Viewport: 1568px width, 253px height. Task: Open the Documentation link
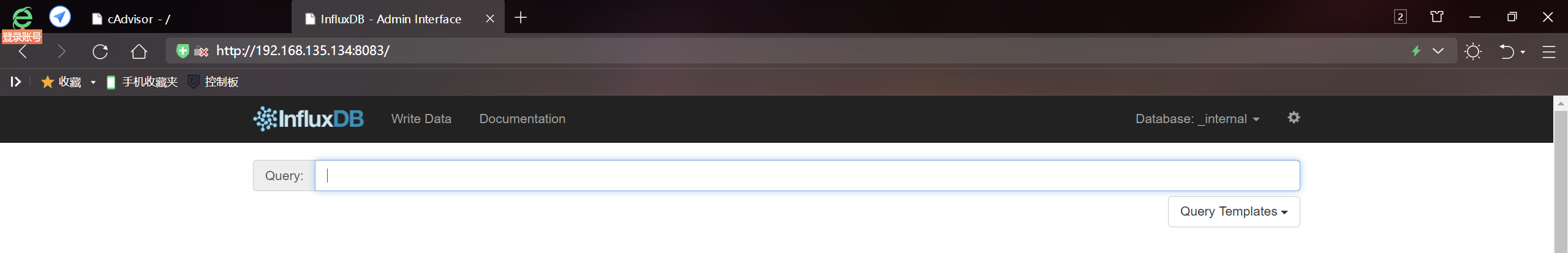tap(522, 119)
